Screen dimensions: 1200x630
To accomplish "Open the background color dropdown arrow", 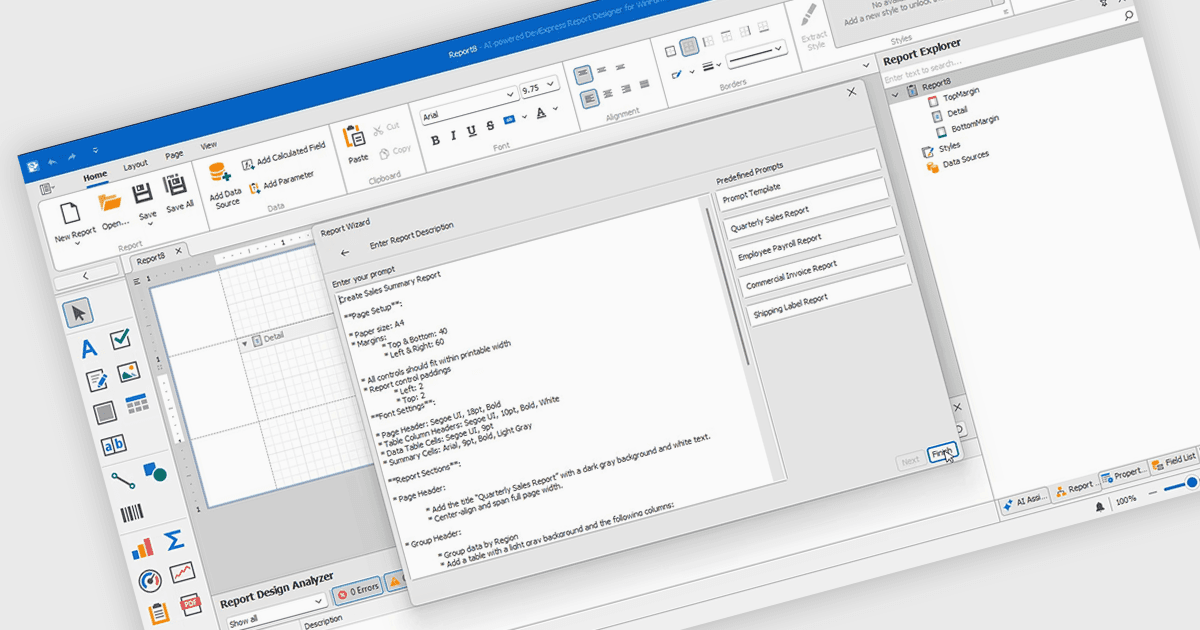I will point(523,116).
